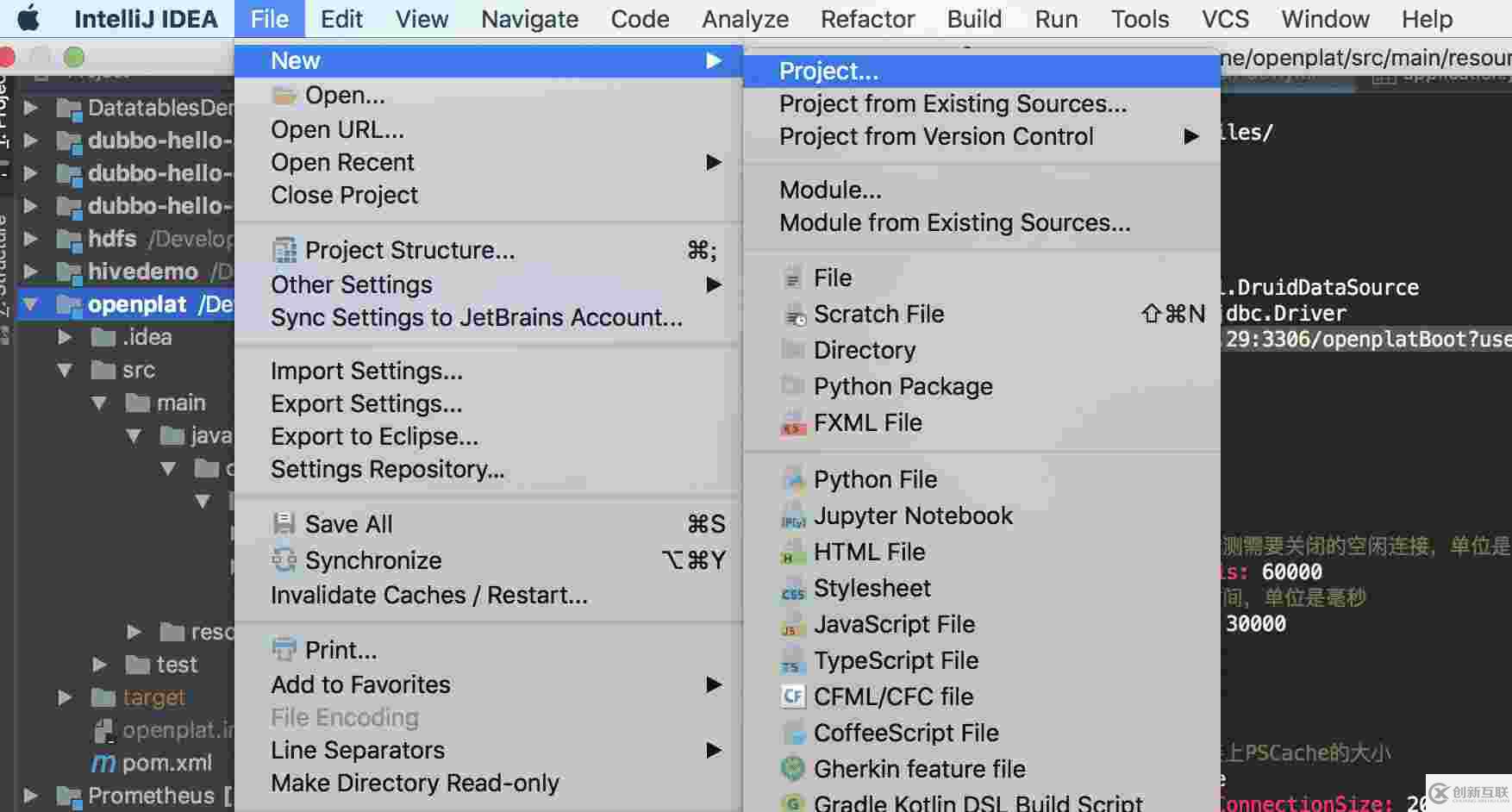Click the openplat module folder icon
The width and height of the screenshot is (1512, 812).
click(69, 304)
